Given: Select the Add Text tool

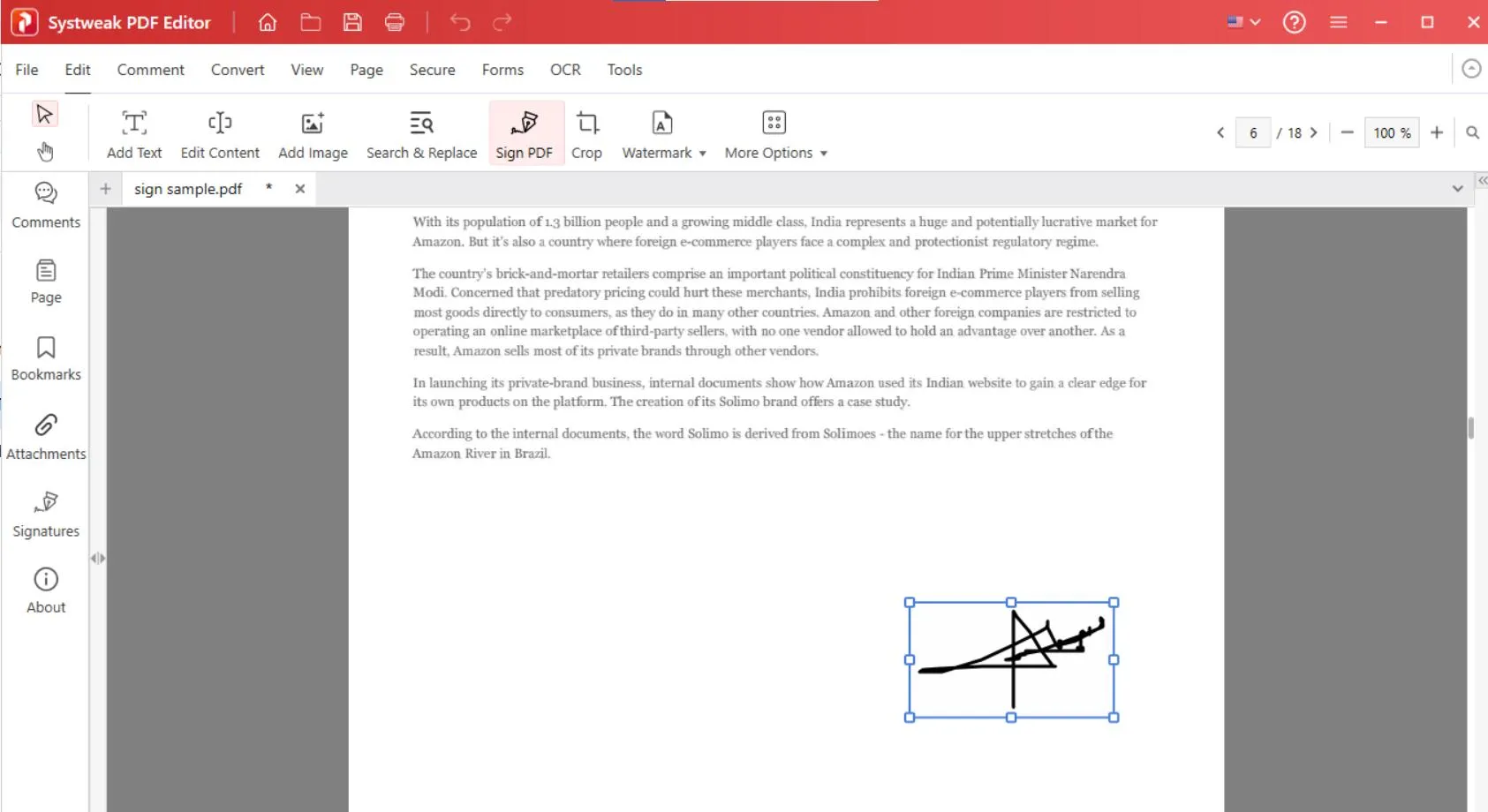Looking at the screenshot, I should pos(134,134).
